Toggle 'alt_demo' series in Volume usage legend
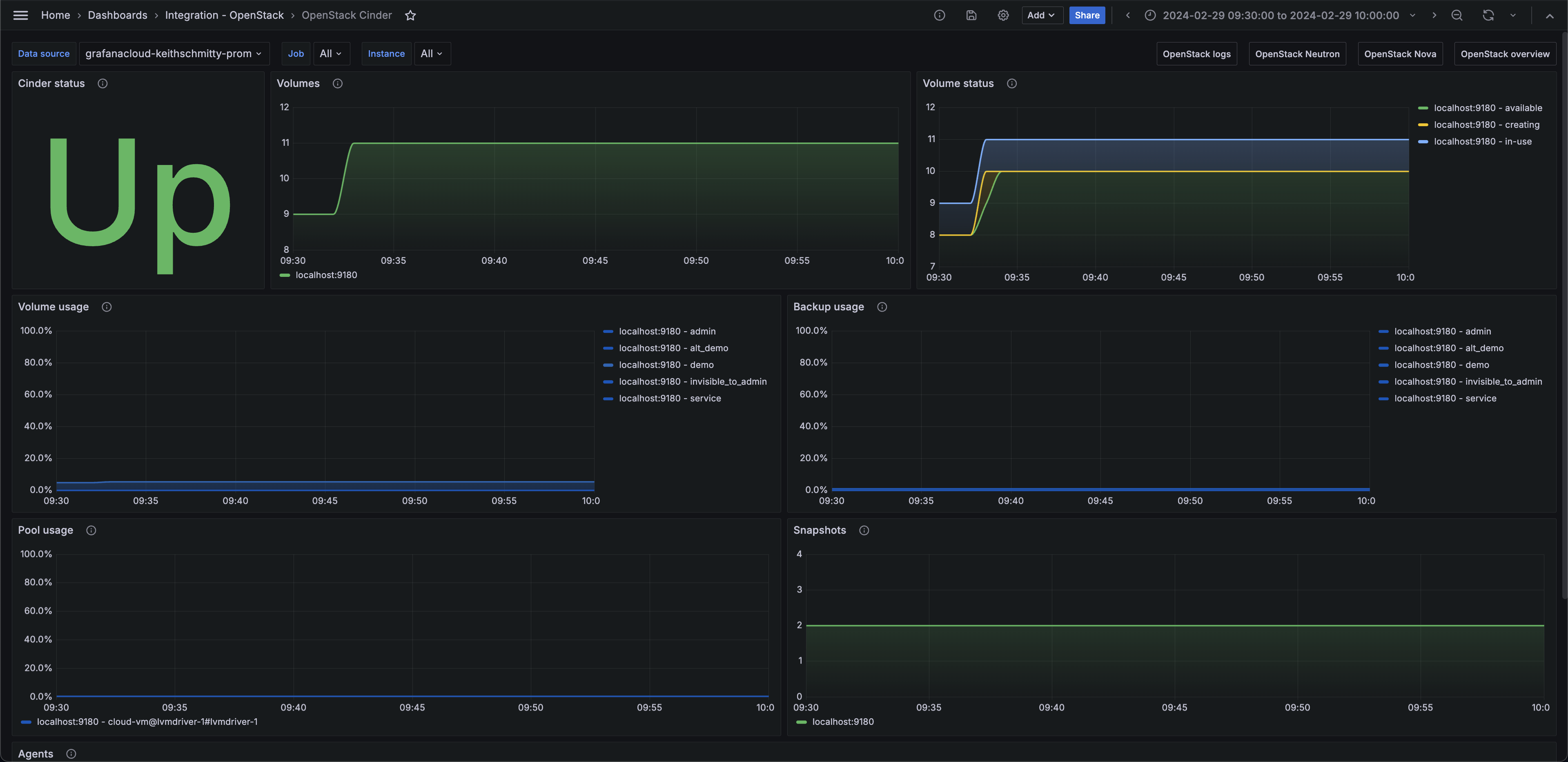 (673, 348)
